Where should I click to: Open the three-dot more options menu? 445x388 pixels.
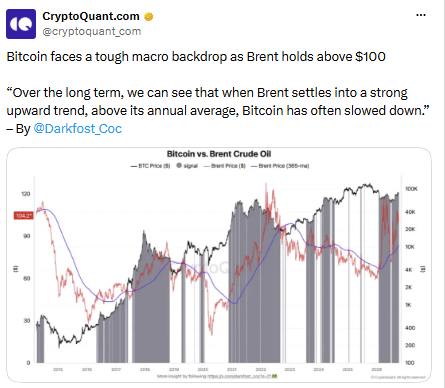(421, 15)
